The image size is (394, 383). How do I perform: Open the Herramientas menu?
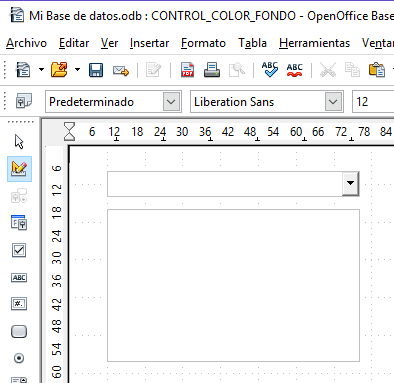(x=314, y=43)
